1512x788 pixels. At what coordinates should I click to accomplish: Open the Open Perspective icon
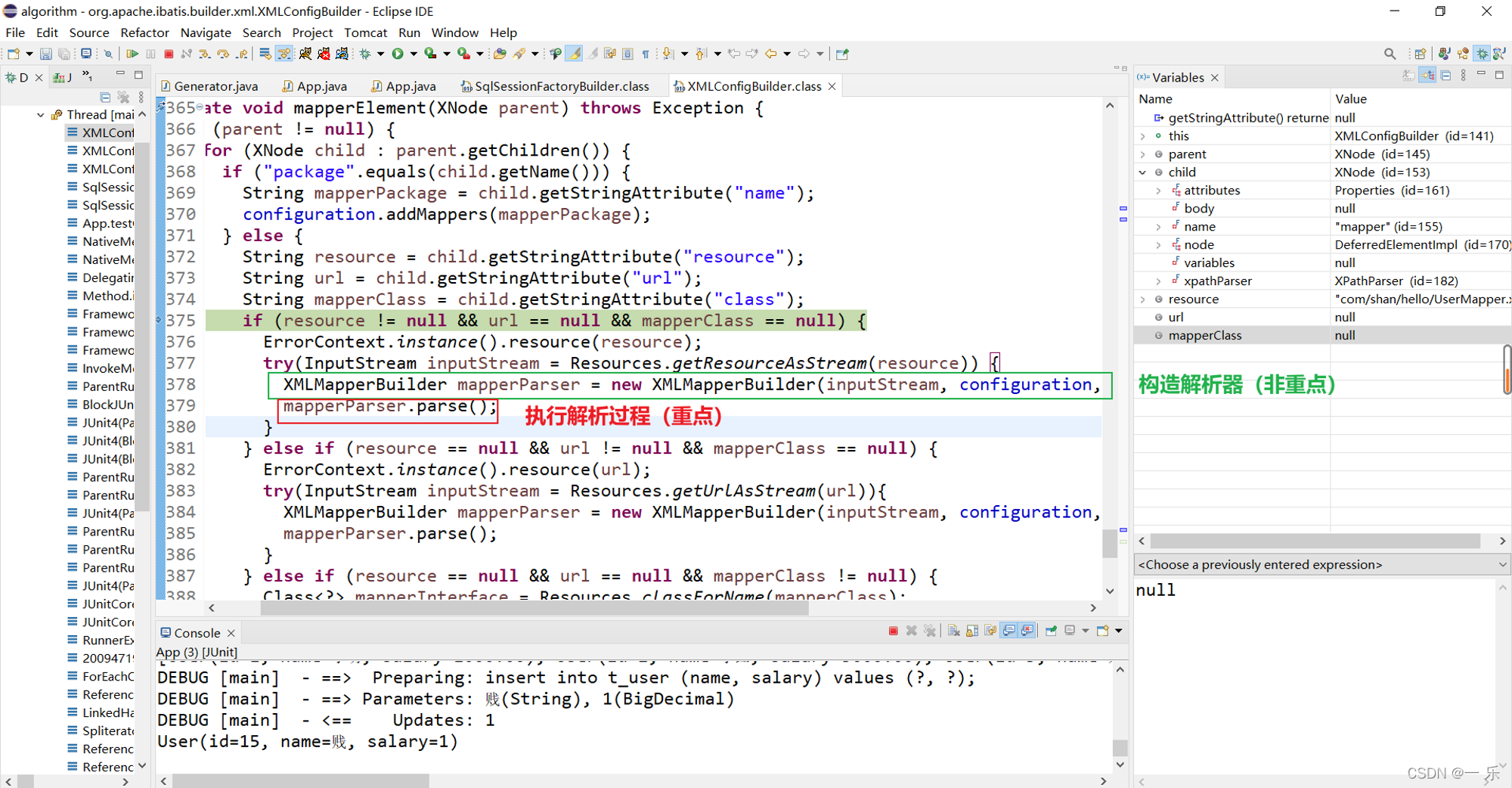point(1421,54)
